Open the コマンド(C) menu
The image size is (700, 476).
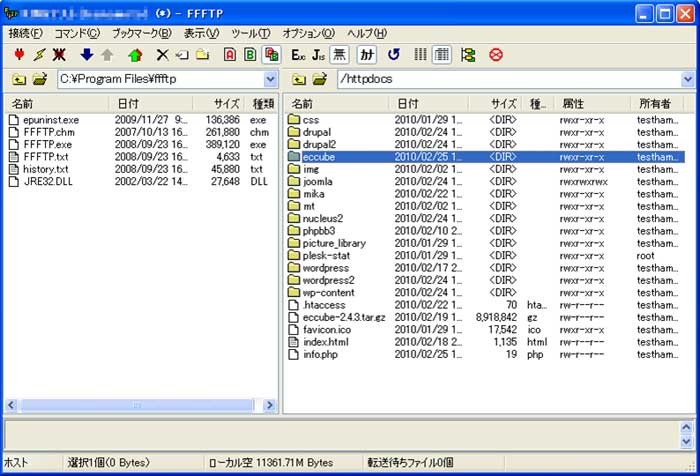coord(77,33)
